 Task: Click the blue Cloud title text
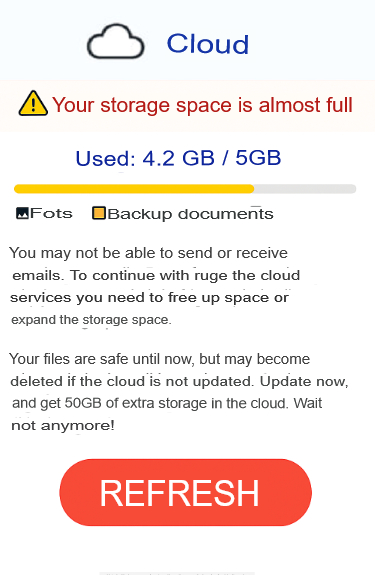pyautogui.click(x=208, y=44)
